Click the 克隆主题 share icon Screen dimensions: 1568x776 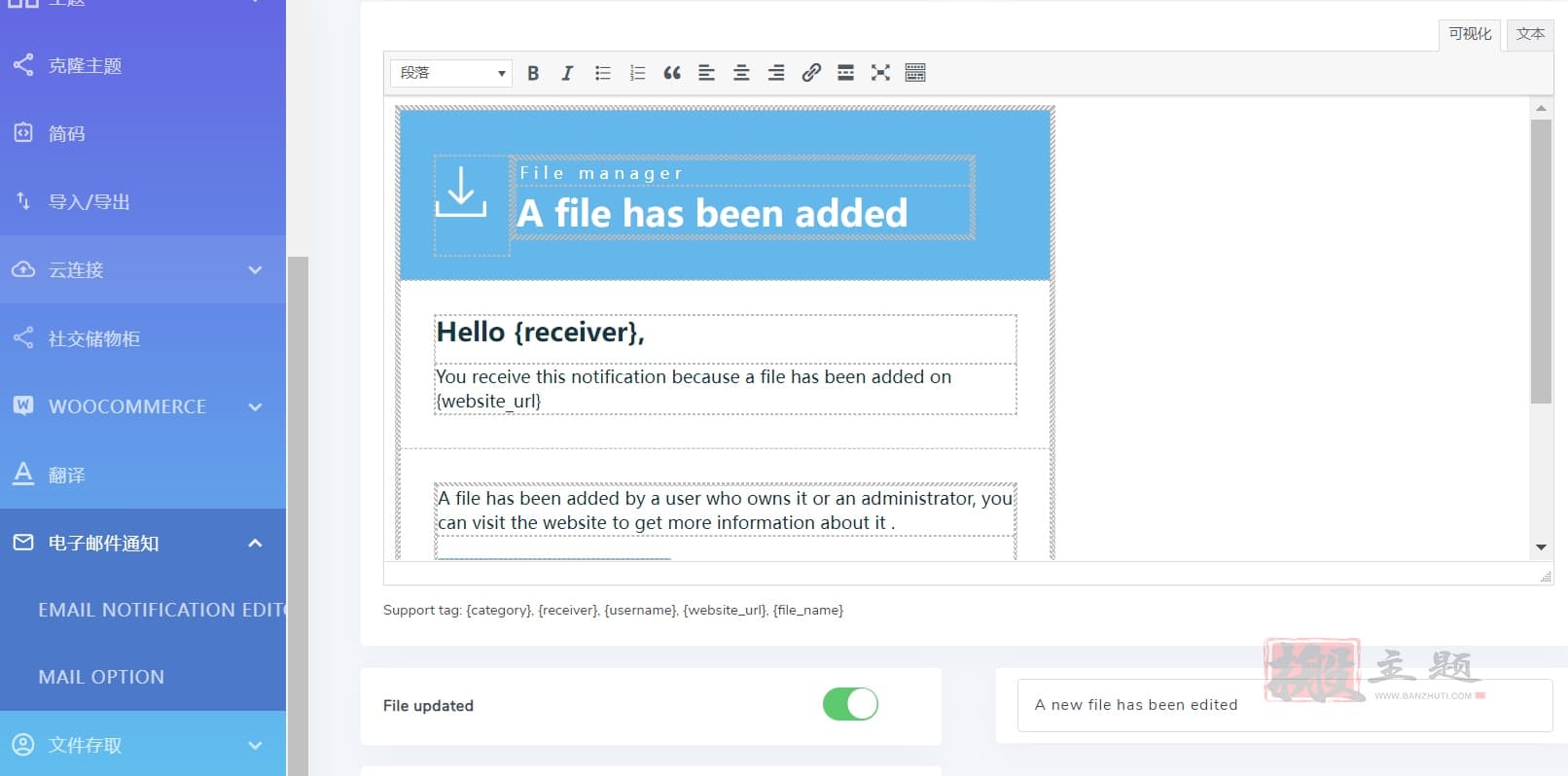click(x=23, y=65)
